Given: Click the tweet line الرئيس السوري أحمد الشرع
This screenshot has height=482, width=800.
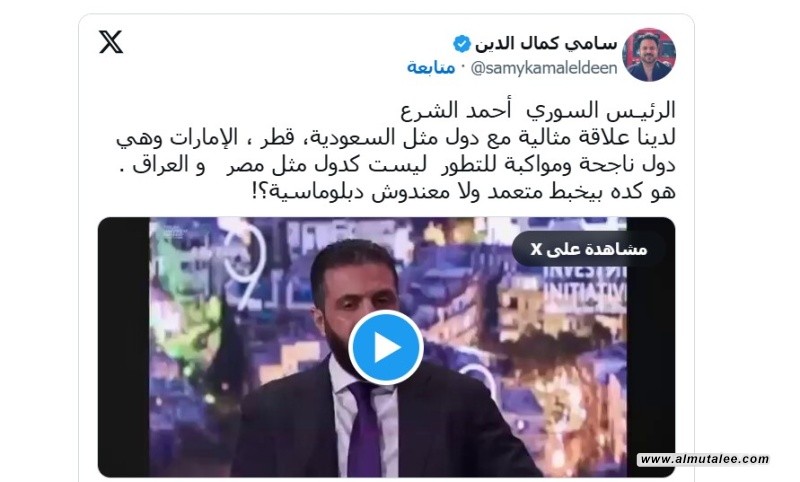Looking at the screenshot, I should (x=538, y=110).
